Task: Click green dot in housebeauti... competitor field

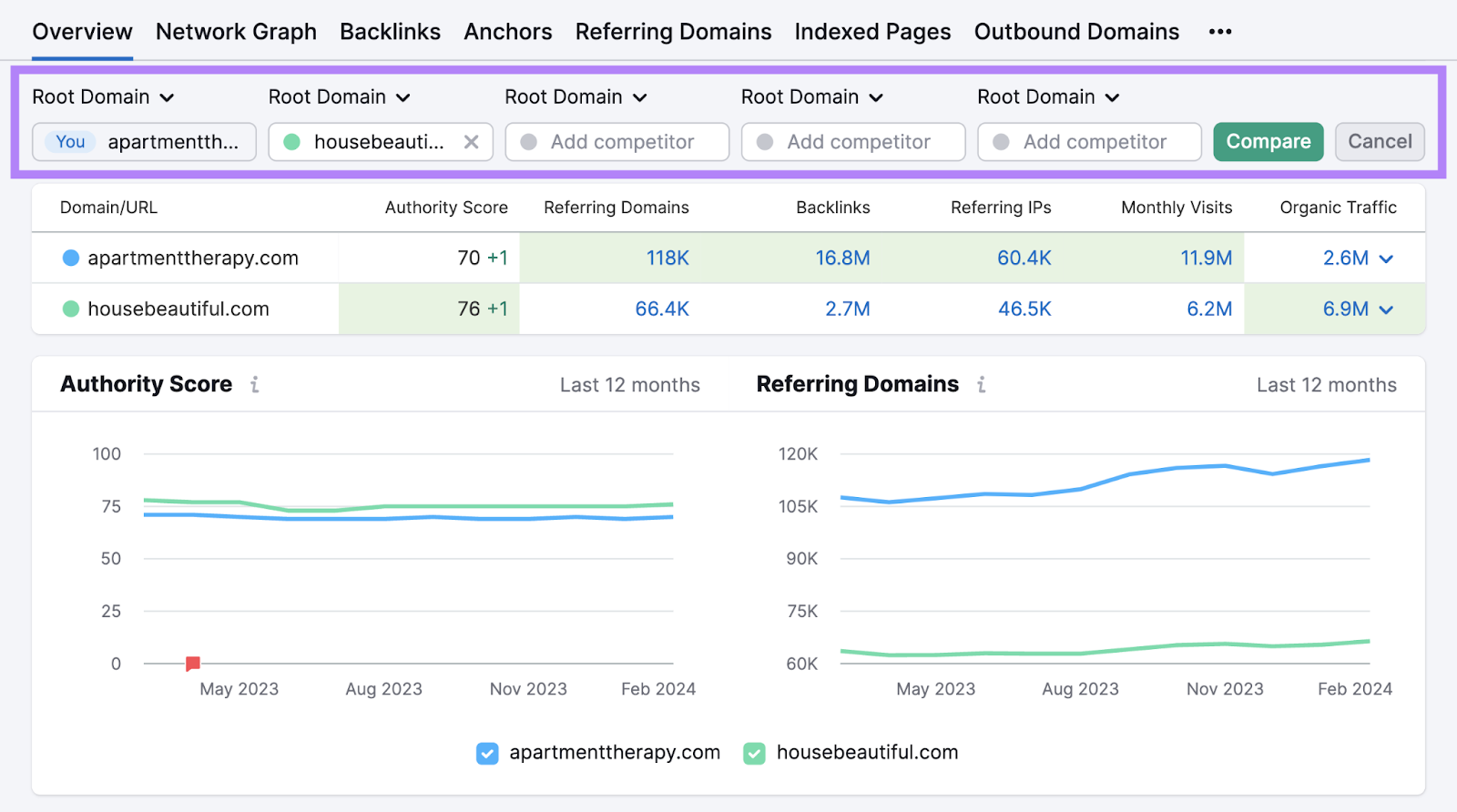Action: (292, 142)
